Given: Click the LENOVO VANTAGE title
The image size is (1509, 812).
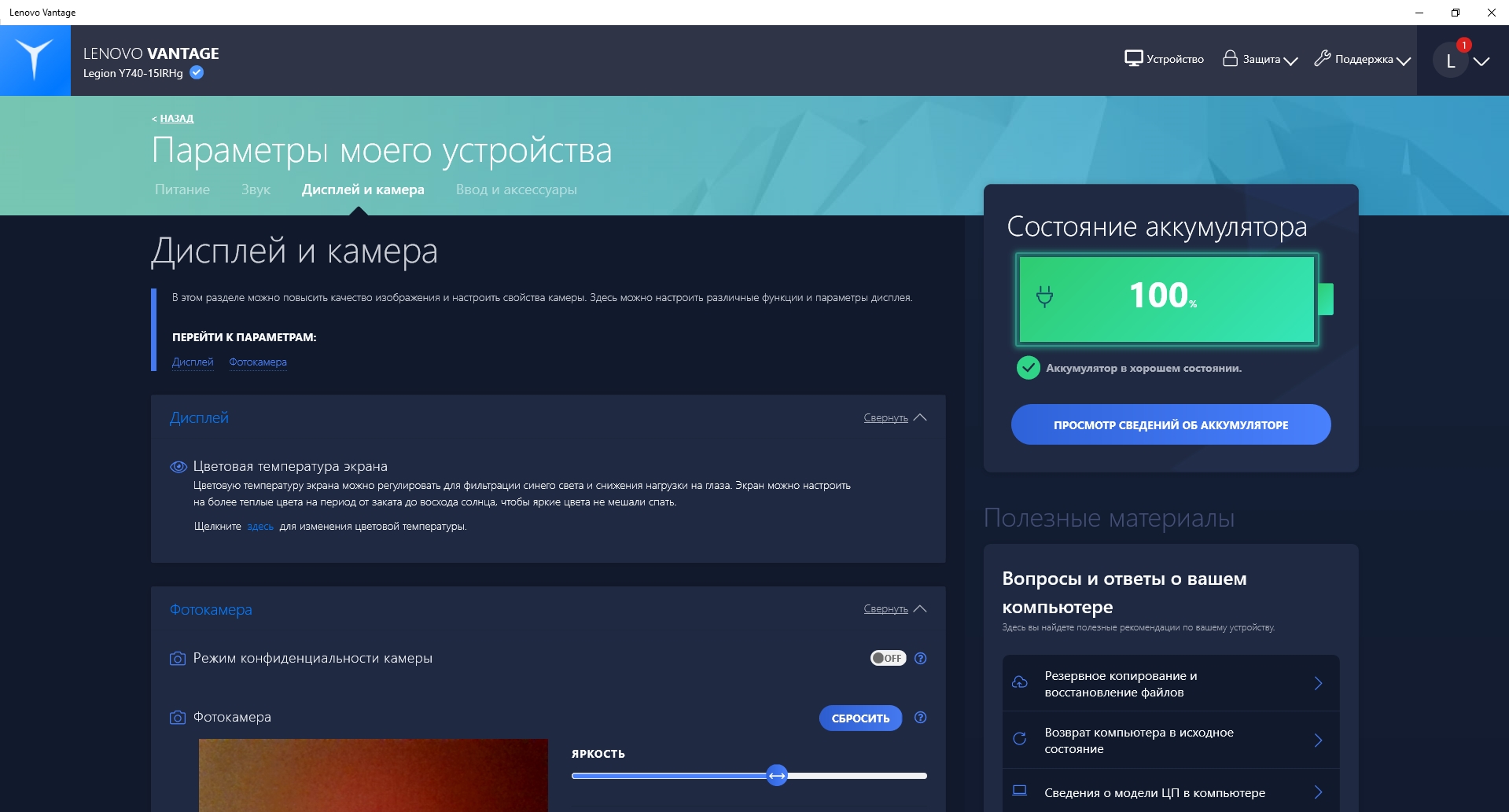Looking at the screenshot, I should [151, 53].
